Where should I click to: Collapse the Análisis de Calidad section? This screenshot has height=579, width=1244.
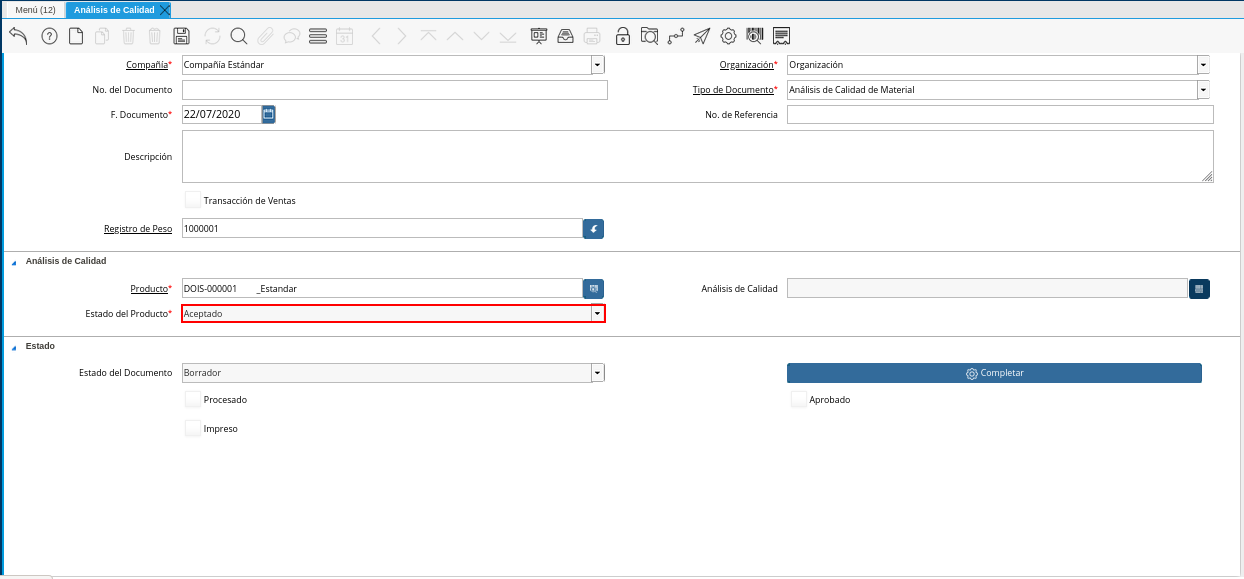pyautogui.click(x=14, y=262)
